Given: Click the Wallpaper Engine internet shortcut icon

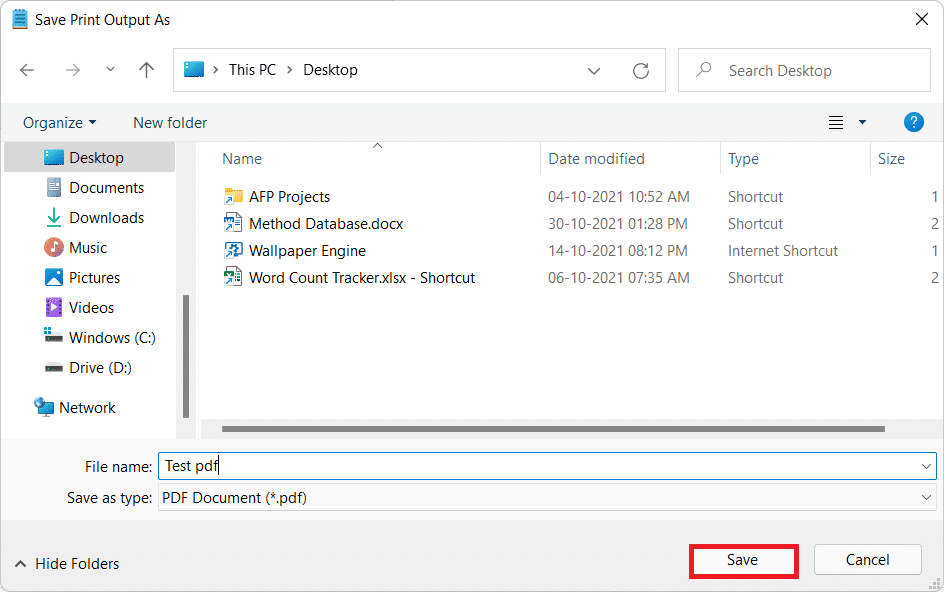Looking at the screenshot, I should (x=233, y=250).
